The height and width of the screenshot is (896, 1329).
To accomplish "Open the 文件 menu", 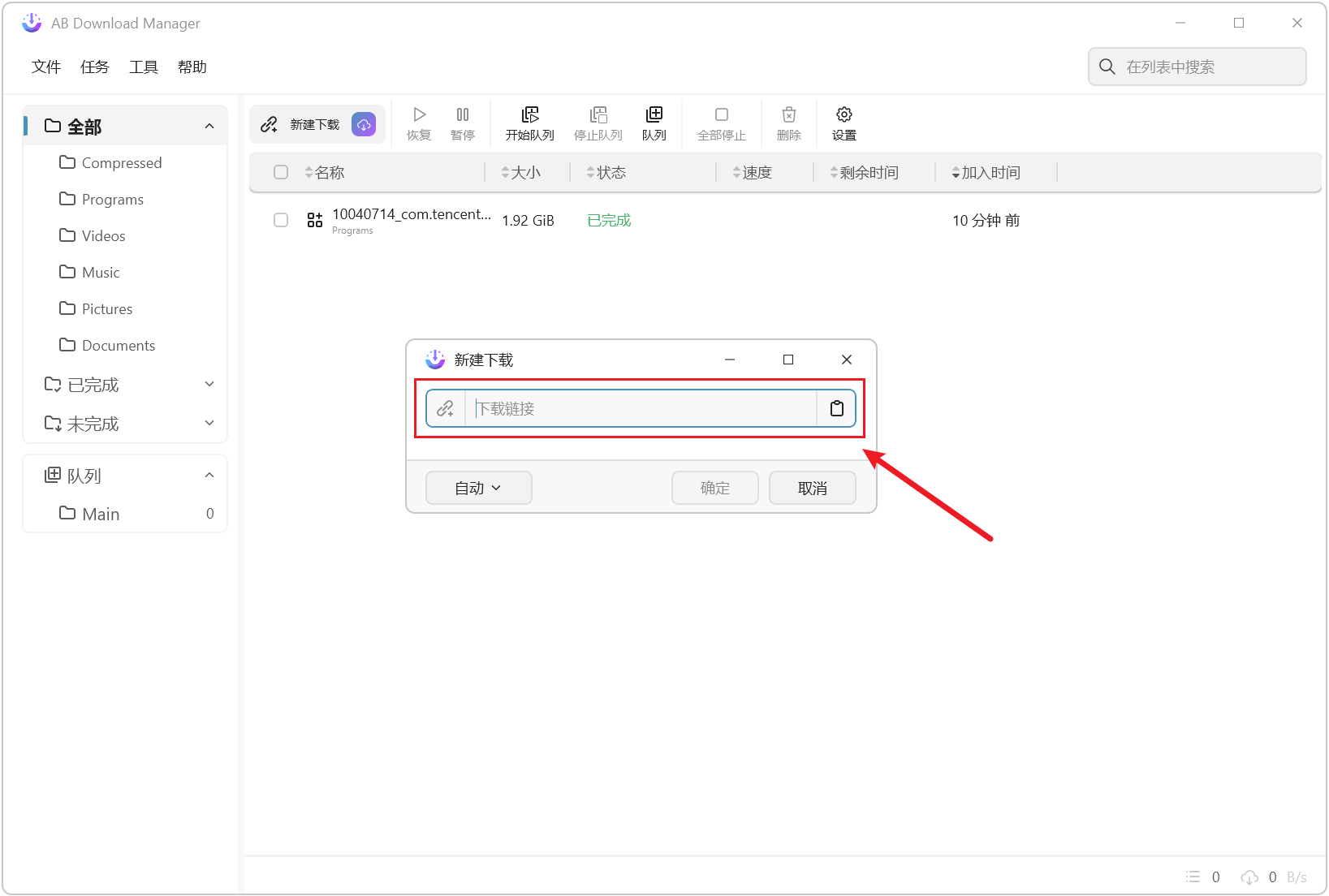I will pos(46,67).
